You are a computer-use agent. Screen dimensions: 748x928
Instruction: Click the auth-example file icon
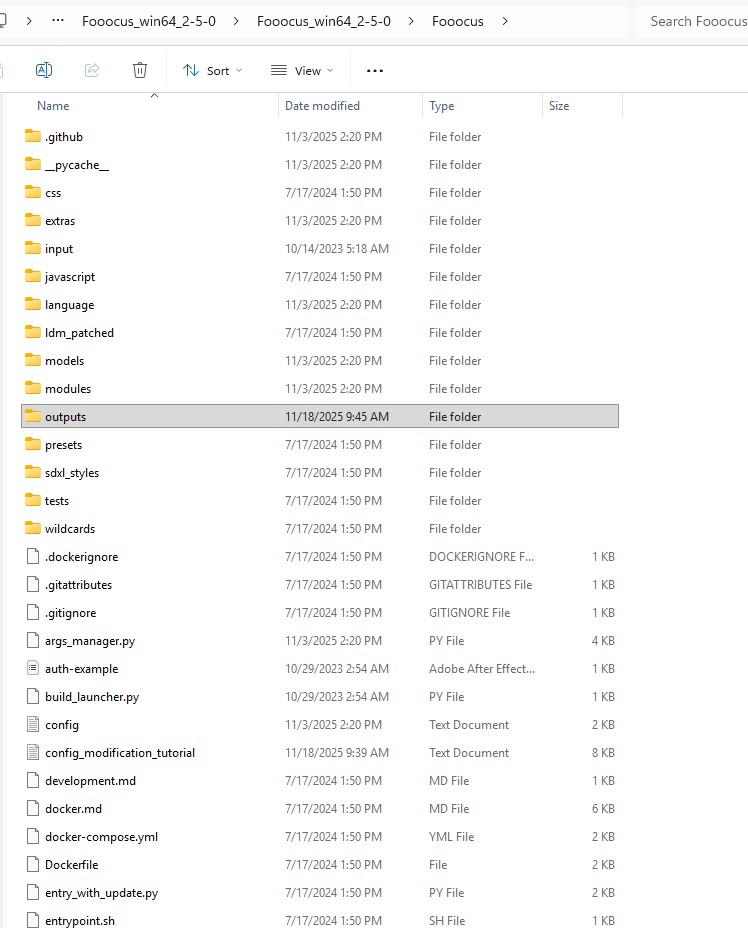(x=33, y=669)
